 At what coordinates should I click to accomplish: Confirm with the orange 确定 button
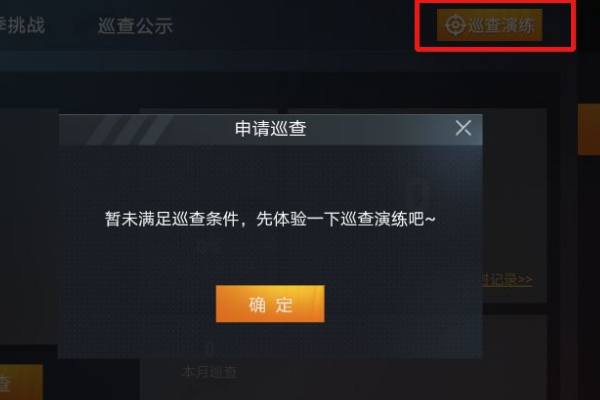tap(270, 304)
